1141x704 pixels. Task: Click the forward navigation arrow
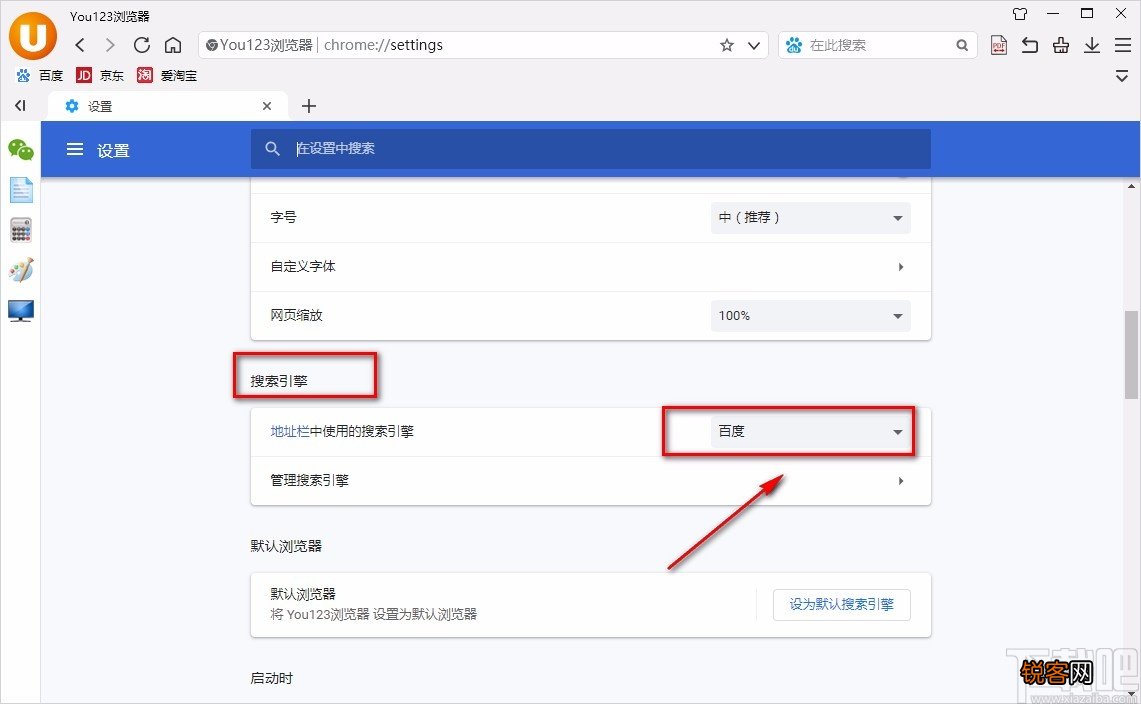(110, 45)
